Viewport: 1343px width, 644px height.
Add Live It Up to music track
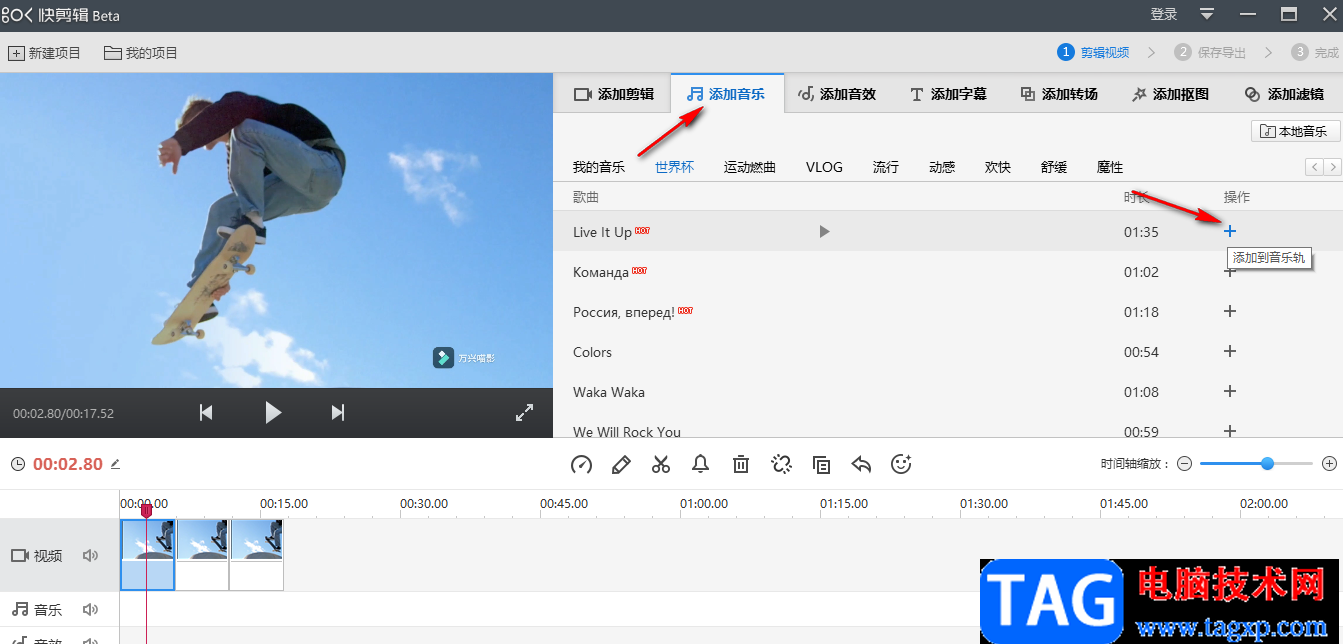click(1230, 231)
